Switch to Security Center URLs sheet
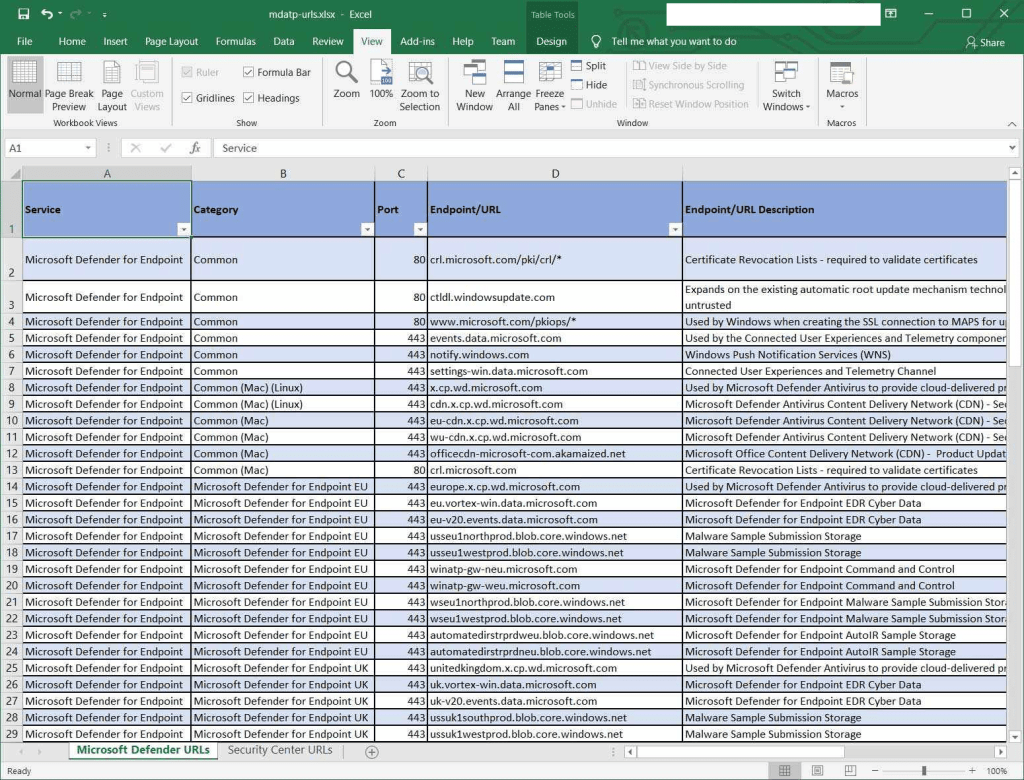This screenshot has width=1024, height=780. click(279, 750)
